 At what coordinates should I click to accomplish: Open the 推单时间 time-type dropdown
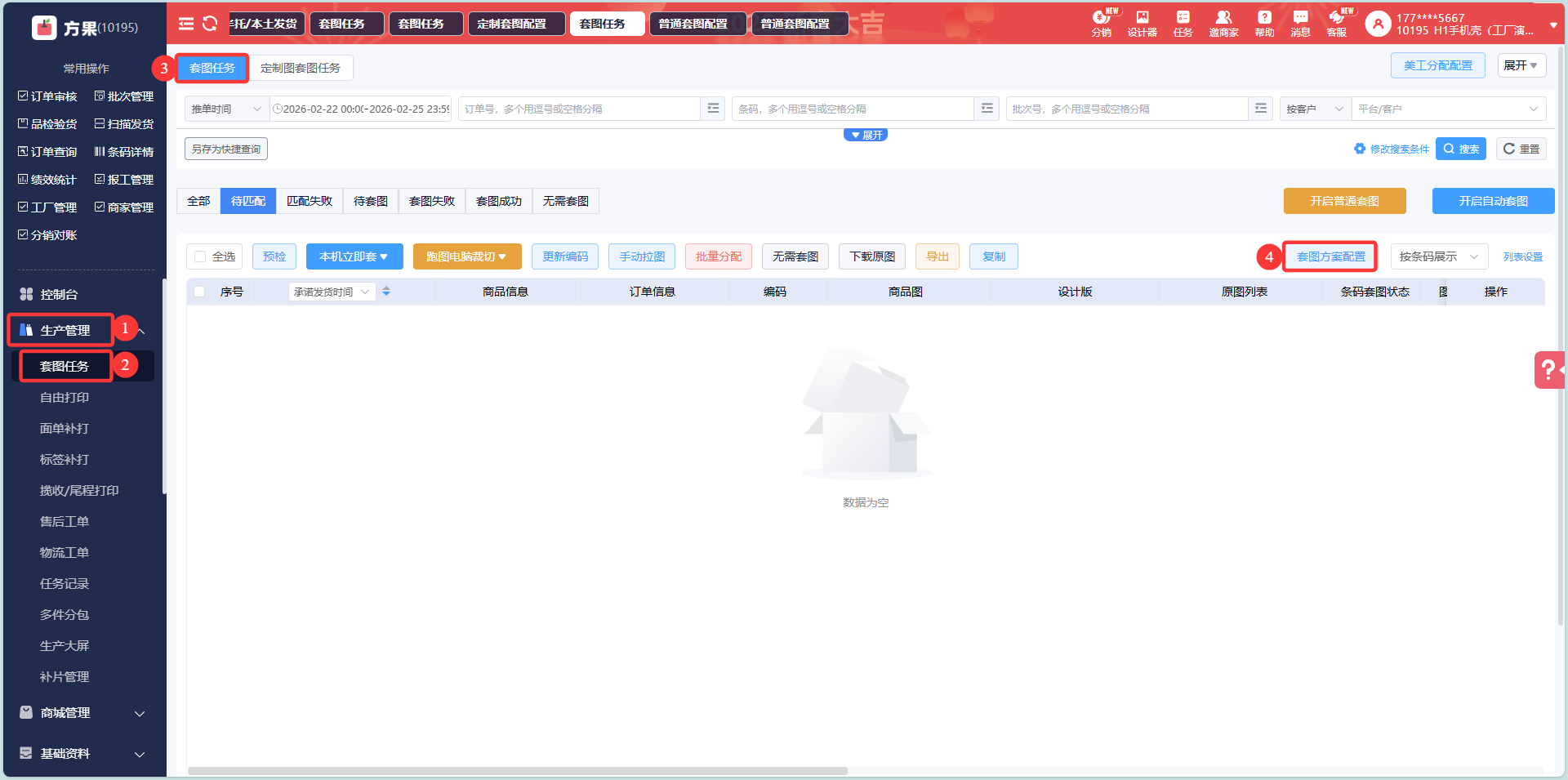click(227, 109)
